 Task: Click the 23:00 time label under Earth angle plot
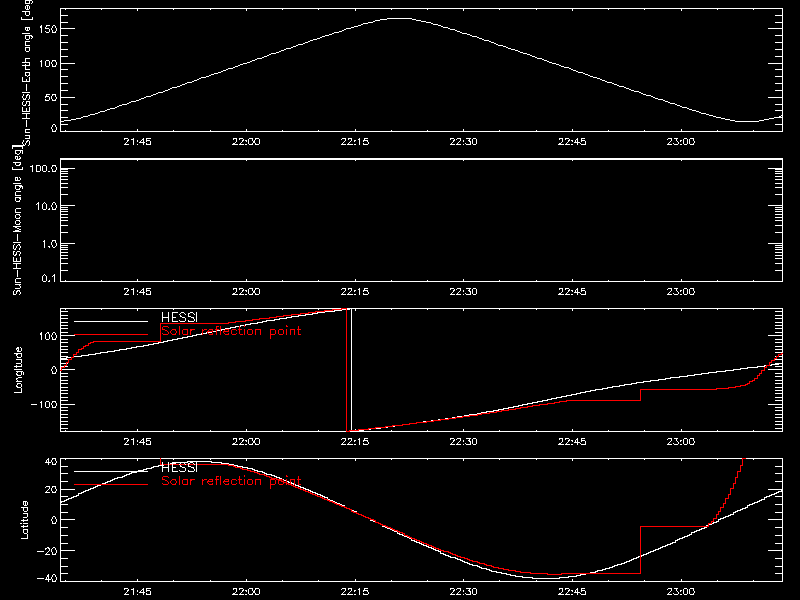pyautogui.click(x=681, y=142)
